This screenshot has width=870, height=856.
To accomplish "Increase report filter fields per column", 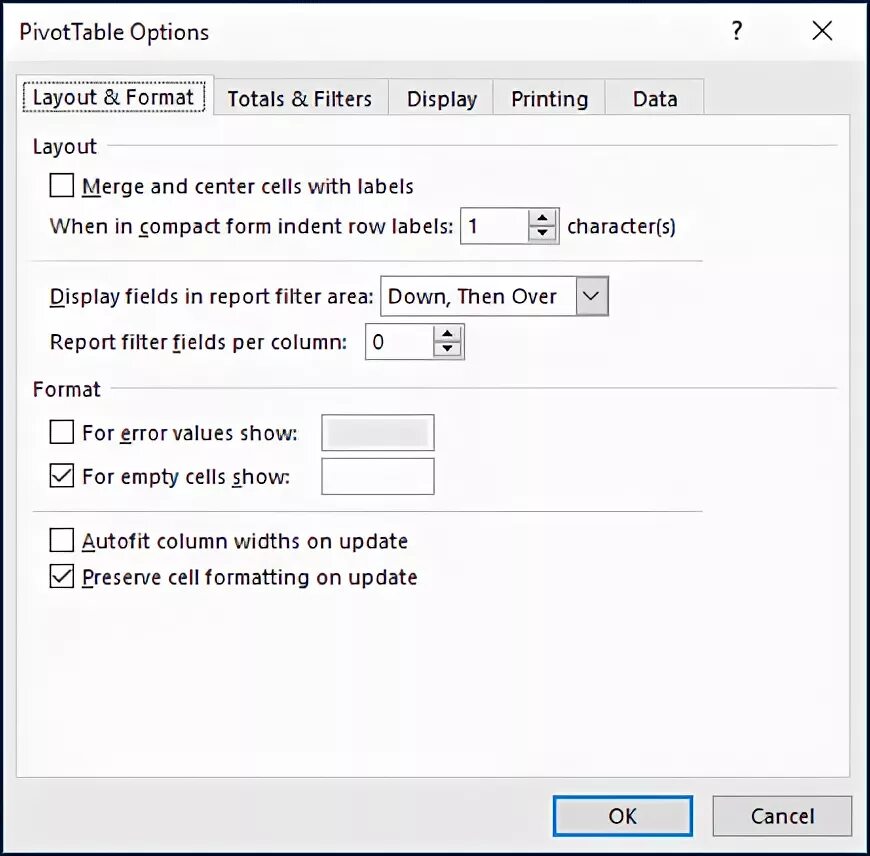I will 447,334.
